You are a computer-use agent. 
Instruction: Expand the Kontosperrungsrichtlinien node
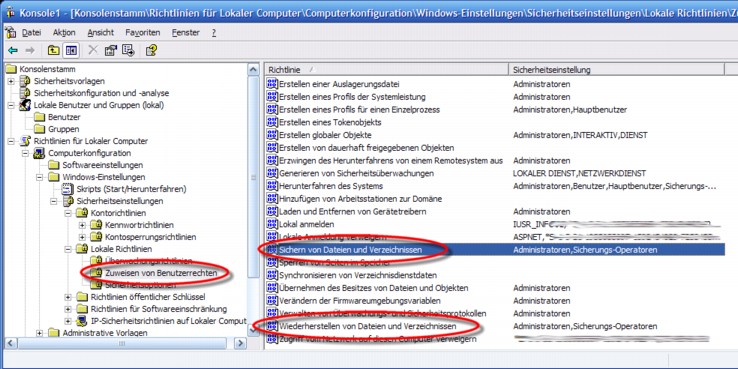coord(82,237)
